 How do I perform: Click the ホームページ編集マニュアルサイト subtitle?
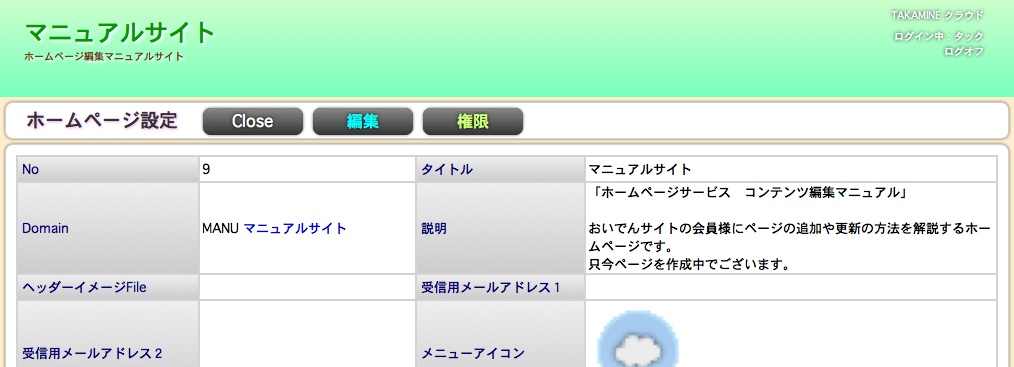point(103,56)
